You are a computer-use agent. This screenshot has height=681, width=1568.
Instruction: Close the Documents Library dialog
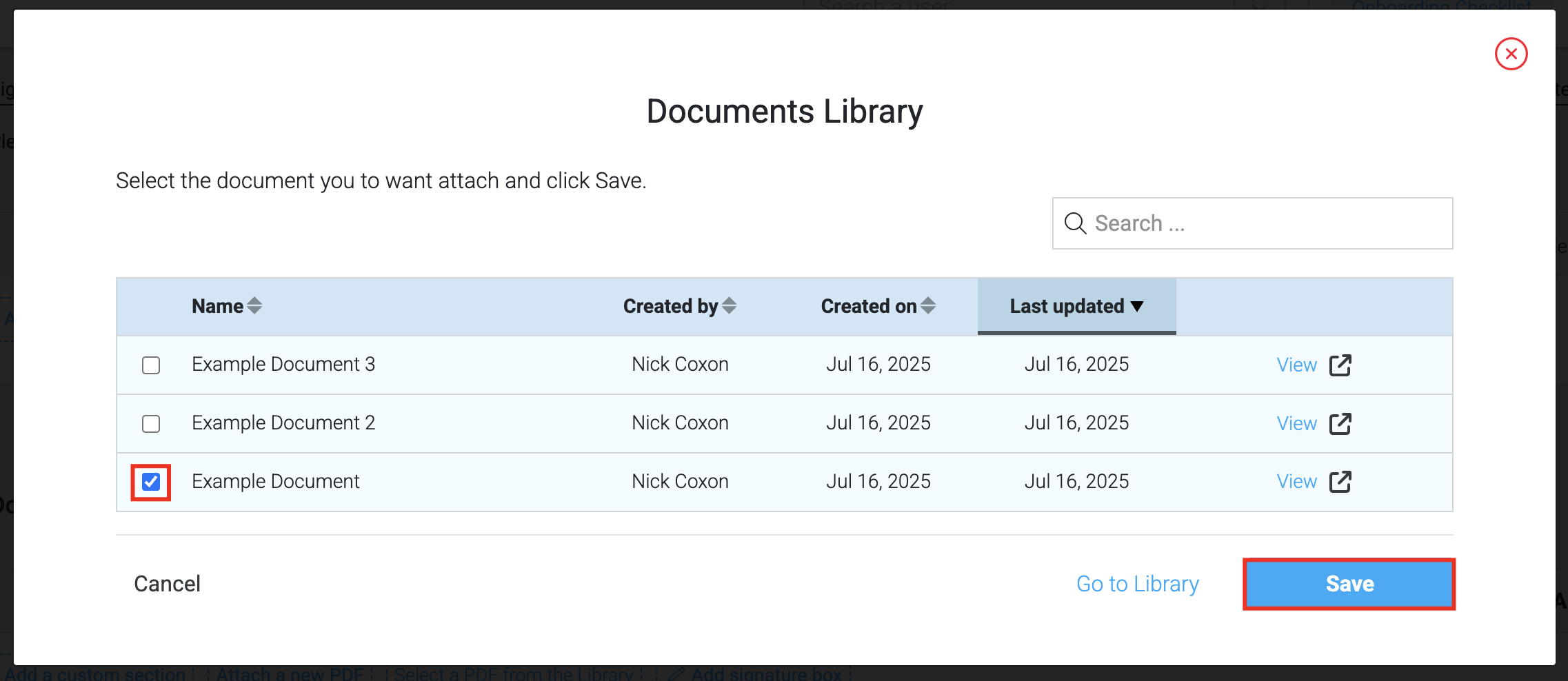click(1511, 54)
